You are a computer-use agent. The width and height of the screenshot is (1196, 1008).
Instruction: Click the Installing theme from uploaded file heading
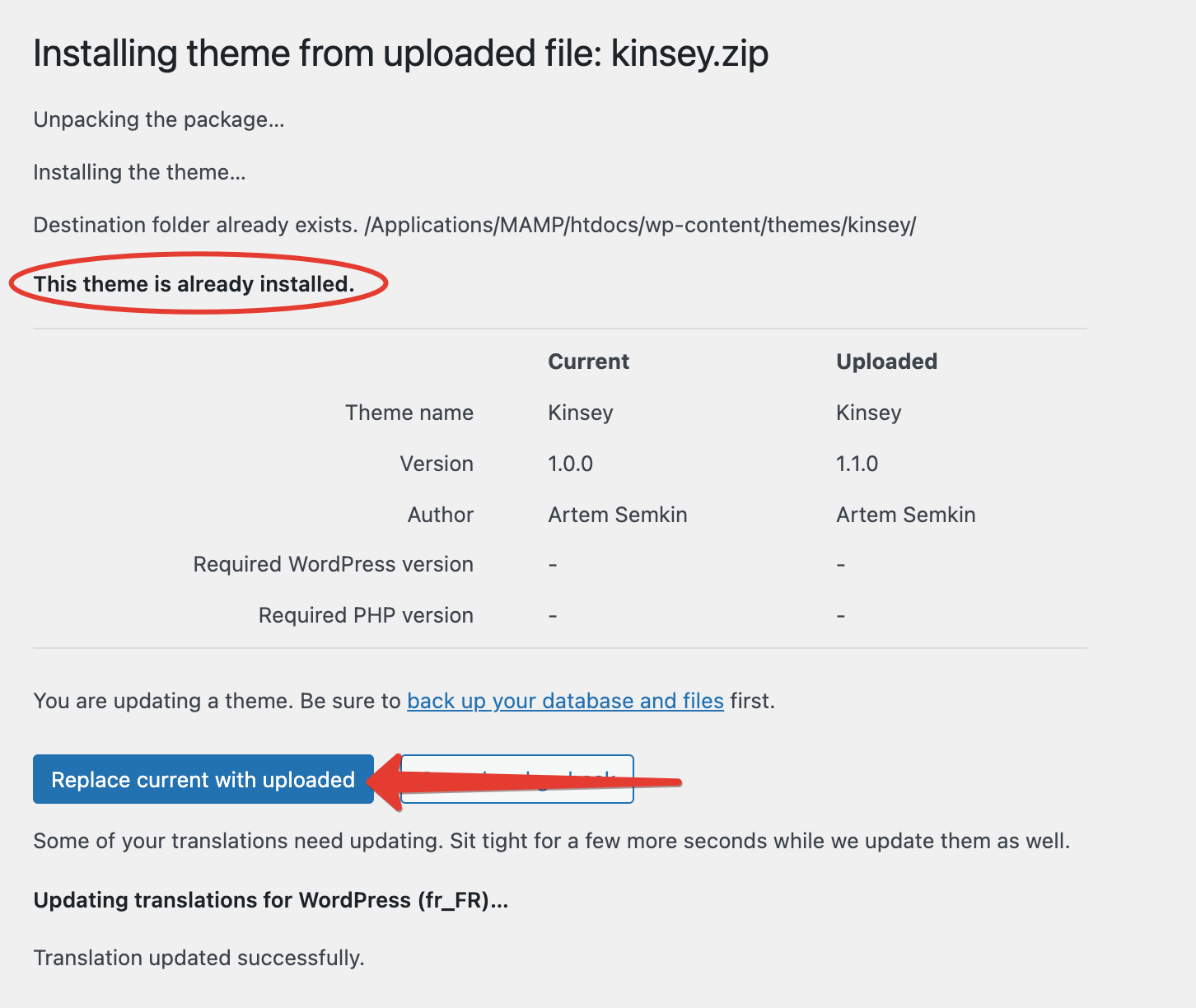coord(400,54)
